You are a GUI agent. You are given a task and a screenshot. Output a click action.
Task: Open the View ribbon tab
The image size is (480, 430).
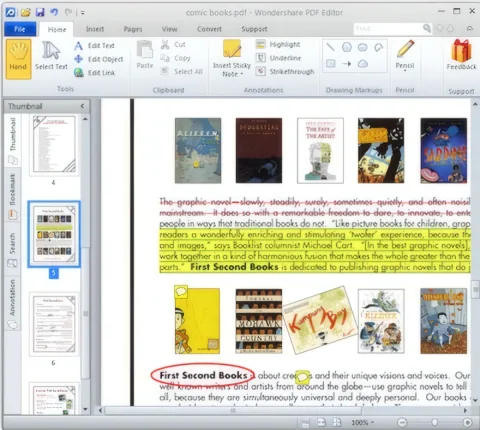pyautogui.click(x=169, y=29)
